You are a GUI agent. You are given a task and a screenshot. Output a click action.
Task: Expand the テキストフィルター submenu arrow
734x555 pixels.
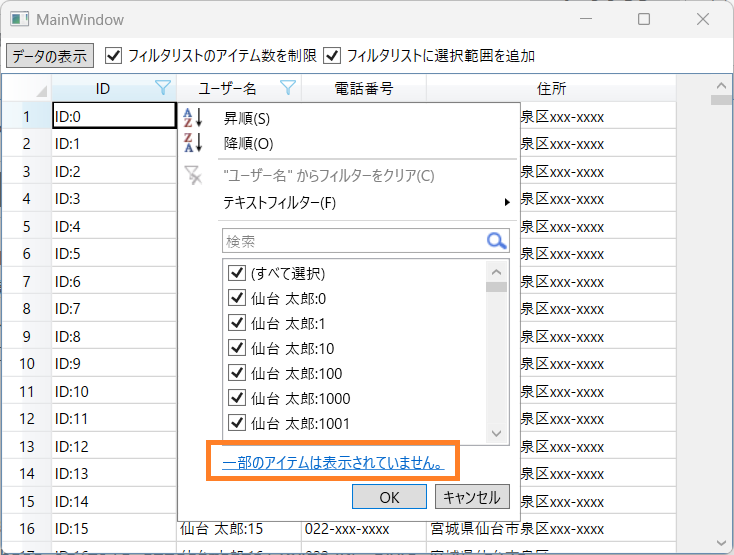pyautogui.click(x=507, y=203)
